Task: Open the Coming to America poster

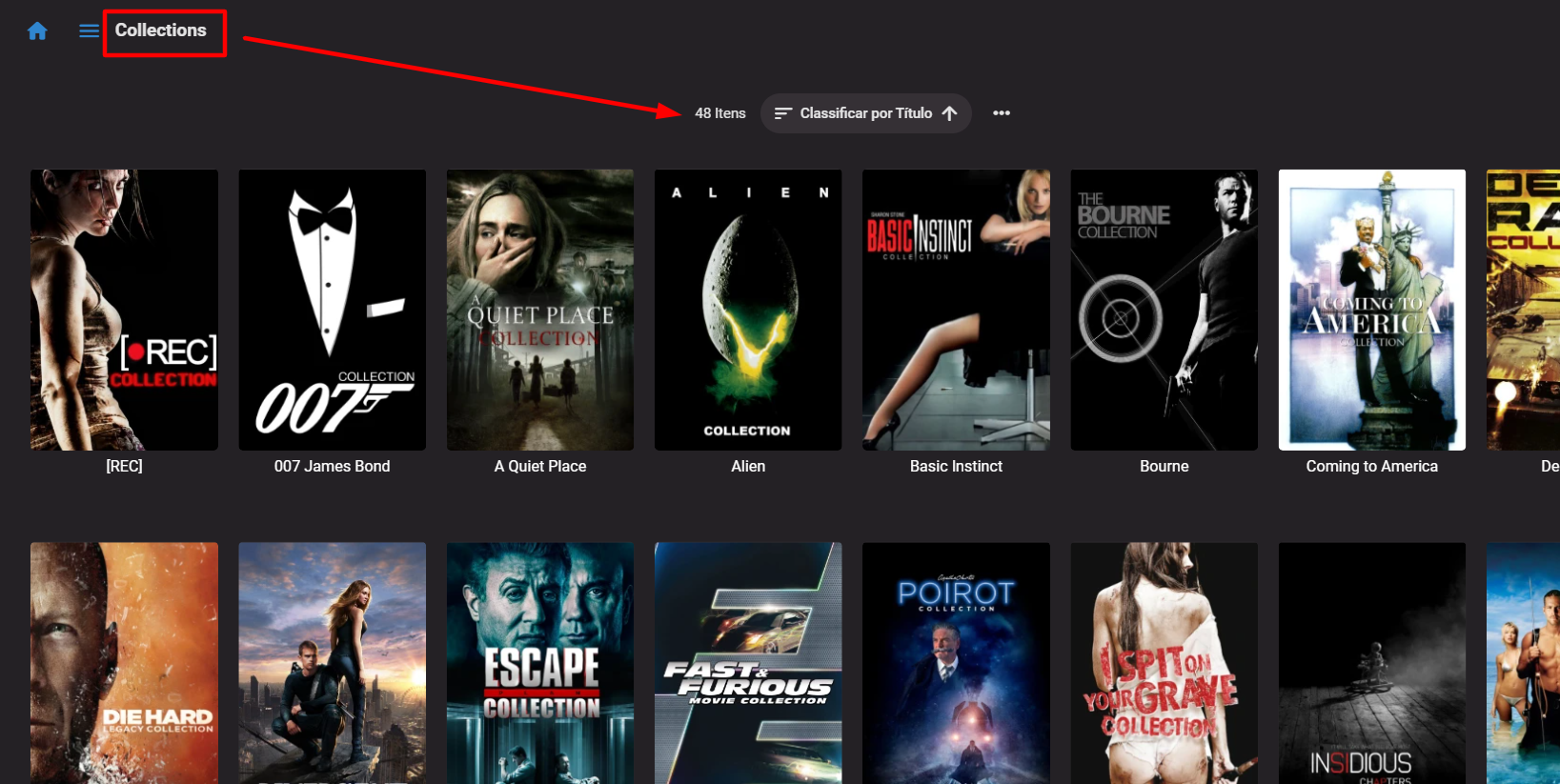Action: click(1372, 310)
